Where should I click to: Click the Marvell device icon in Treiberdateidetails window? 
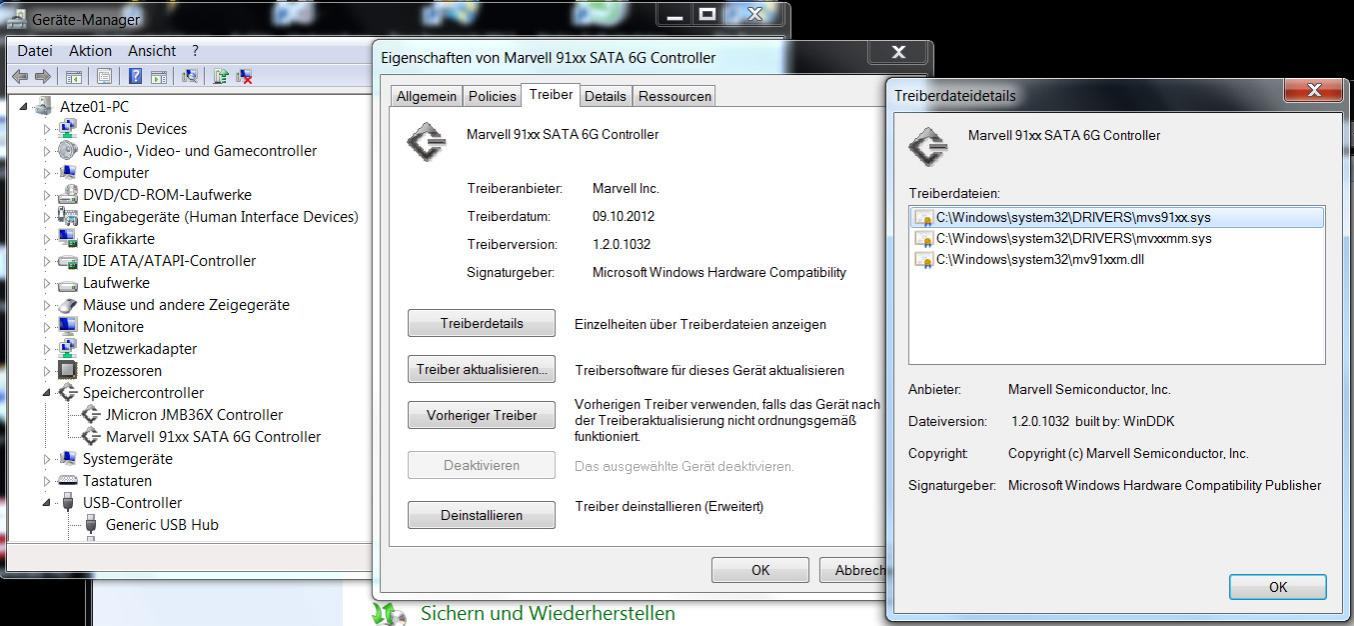928,146
